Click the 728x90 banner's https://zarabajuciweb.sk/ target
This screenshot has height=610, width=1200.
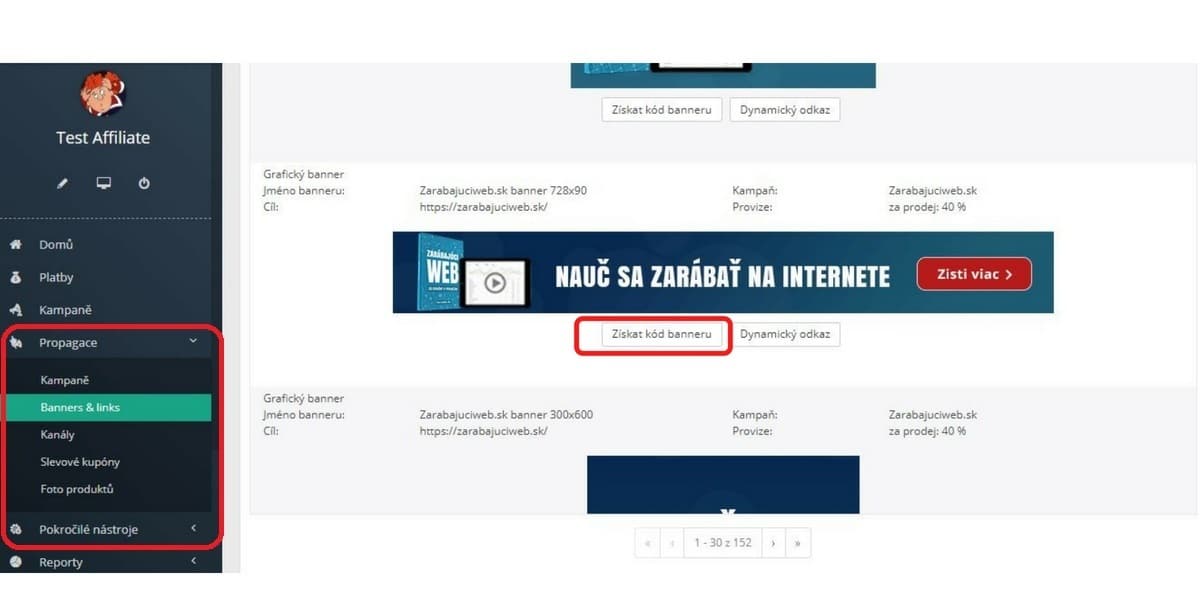[x=484, y=207]
